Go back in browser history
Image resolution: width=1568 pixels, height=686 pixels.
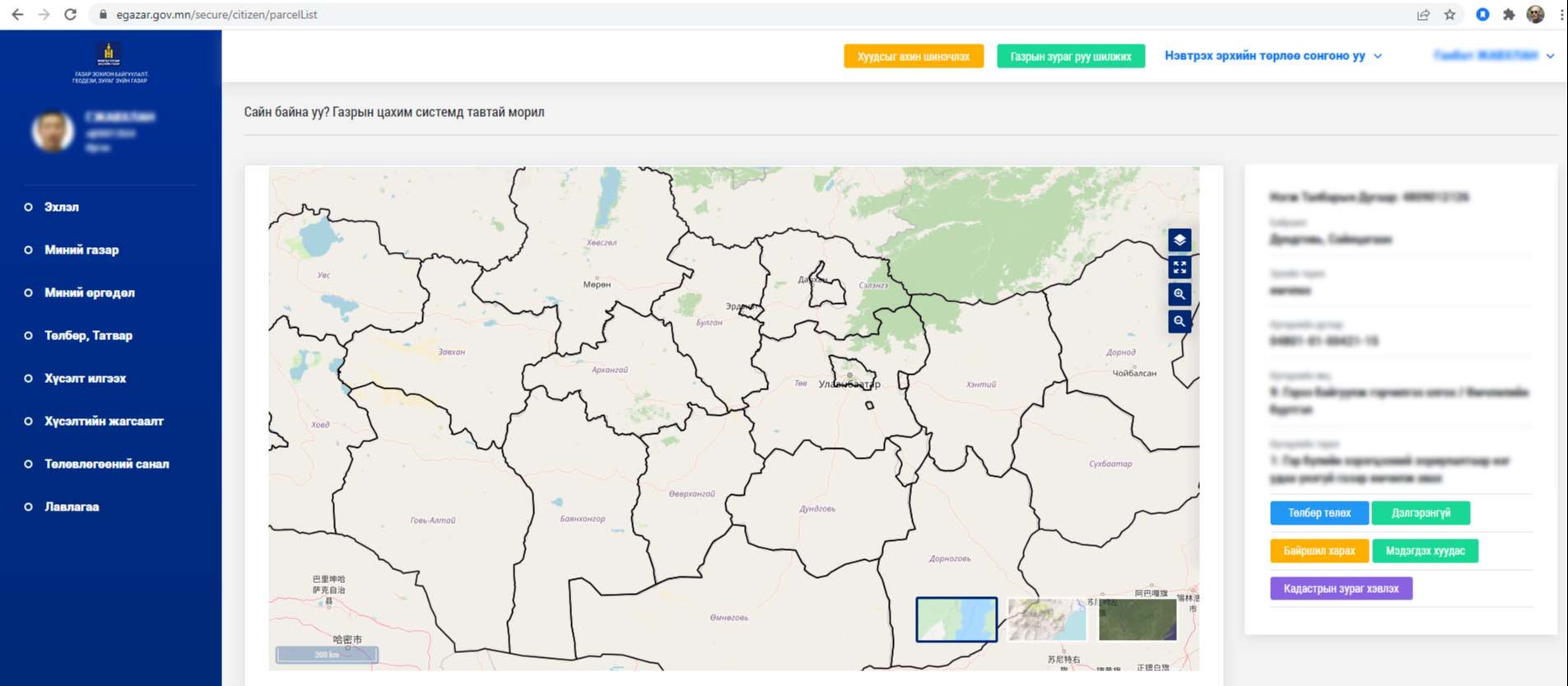pyautogui.click(x=17, y=14)
